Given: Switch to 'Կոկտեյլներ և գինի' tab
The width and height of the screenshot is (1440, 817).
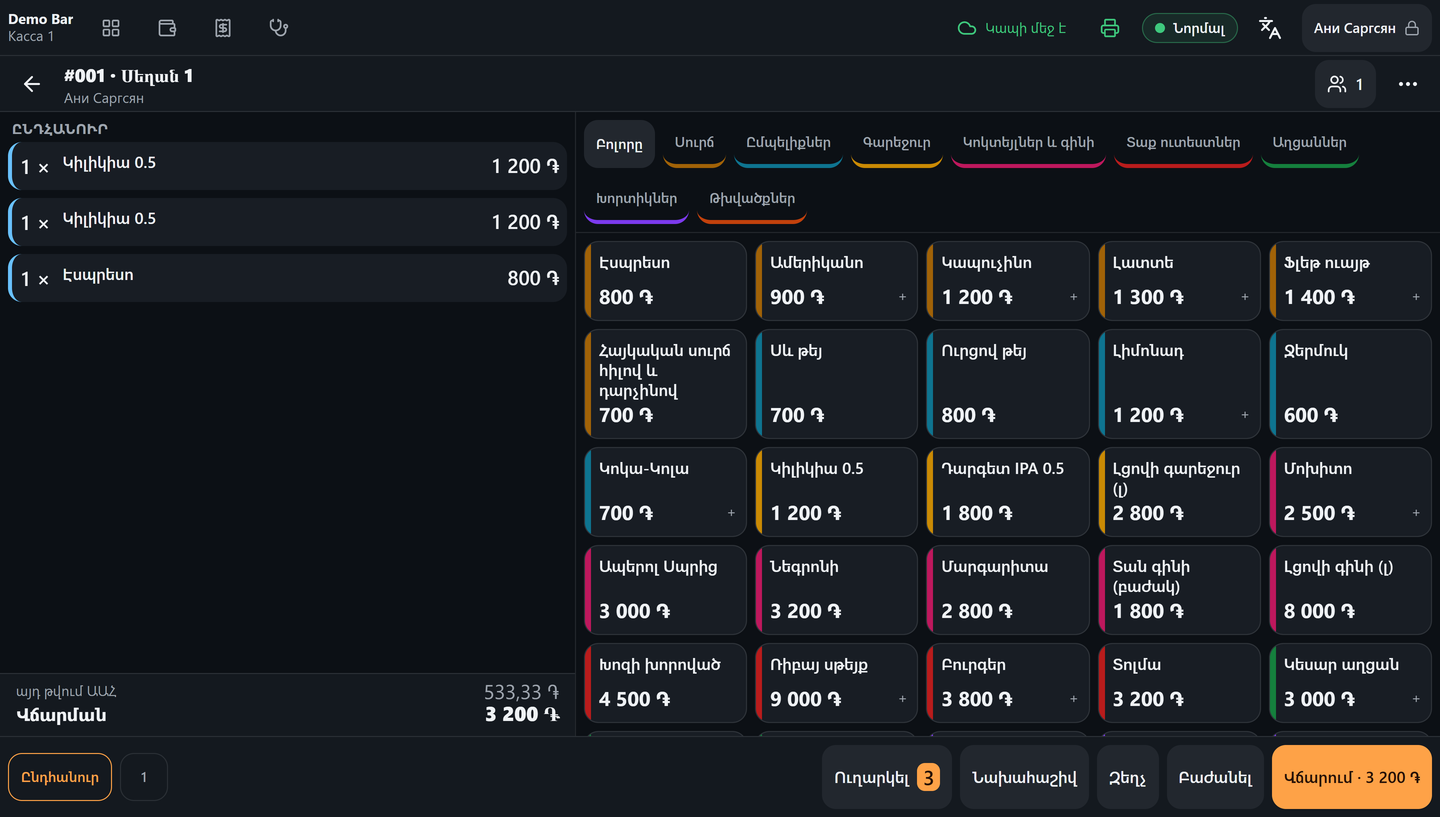Looking at the screenshot, I should pyautogui.click(x=1028, y=143).
